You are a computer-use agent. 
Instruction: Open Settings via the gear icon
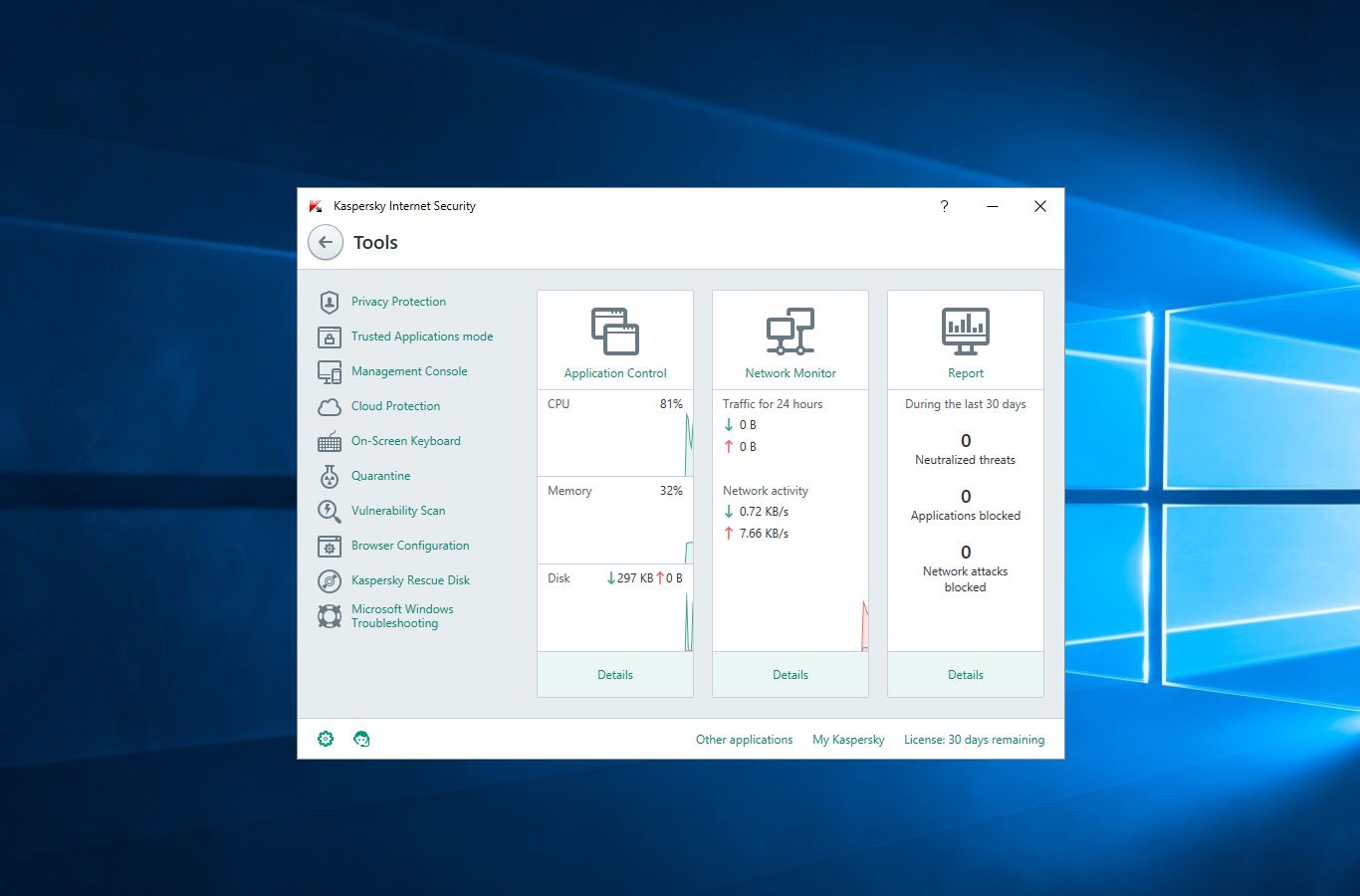326,739
